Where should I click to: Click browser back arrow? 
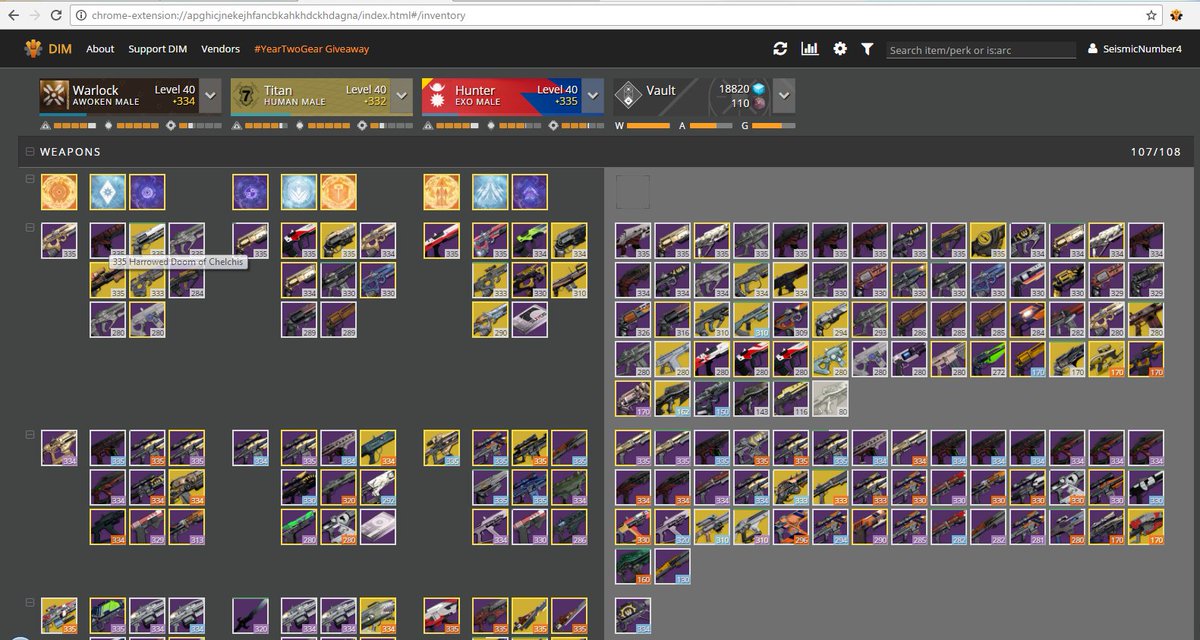[13, 15]
